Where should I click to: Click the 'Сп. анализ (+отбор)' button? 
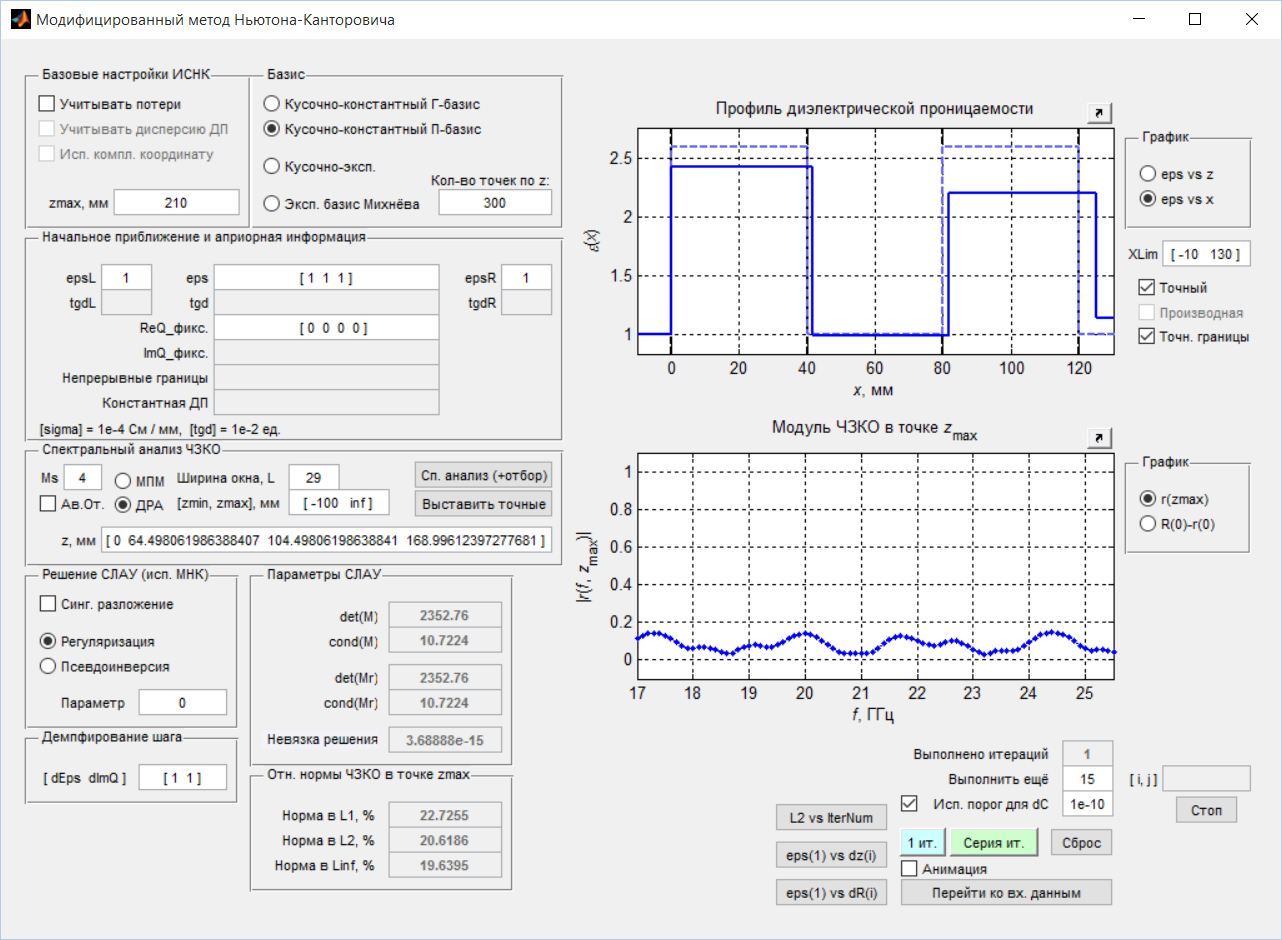[x=484, y=474]
